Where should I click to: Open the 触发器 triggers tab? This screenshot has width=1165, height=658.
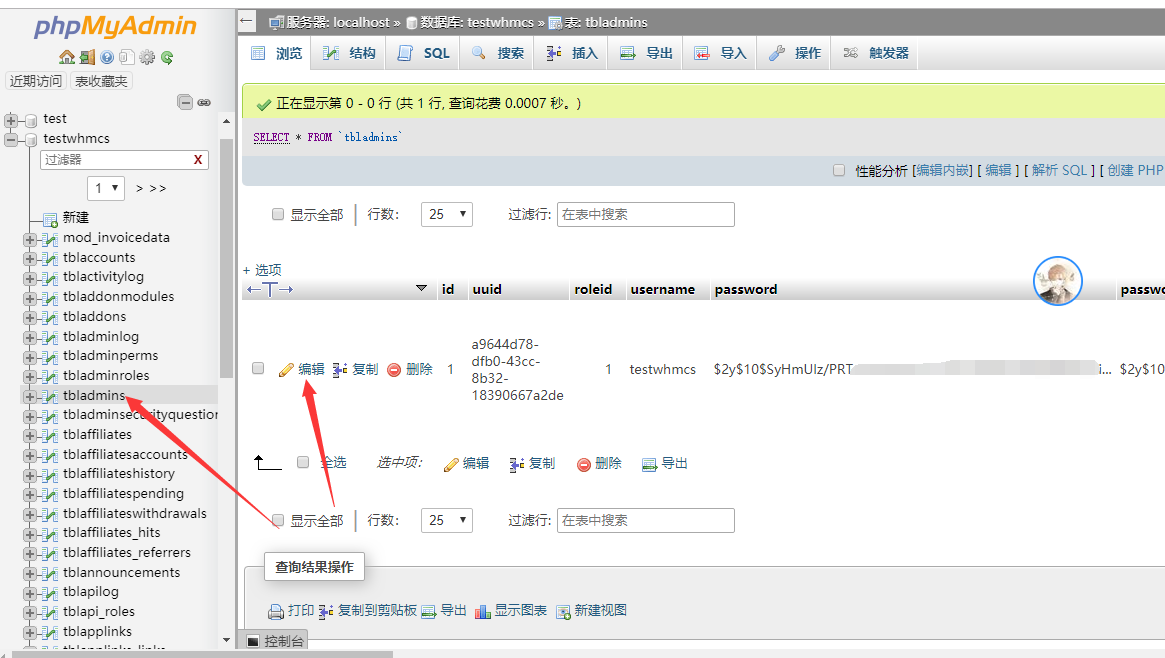(x=875, y=53)
